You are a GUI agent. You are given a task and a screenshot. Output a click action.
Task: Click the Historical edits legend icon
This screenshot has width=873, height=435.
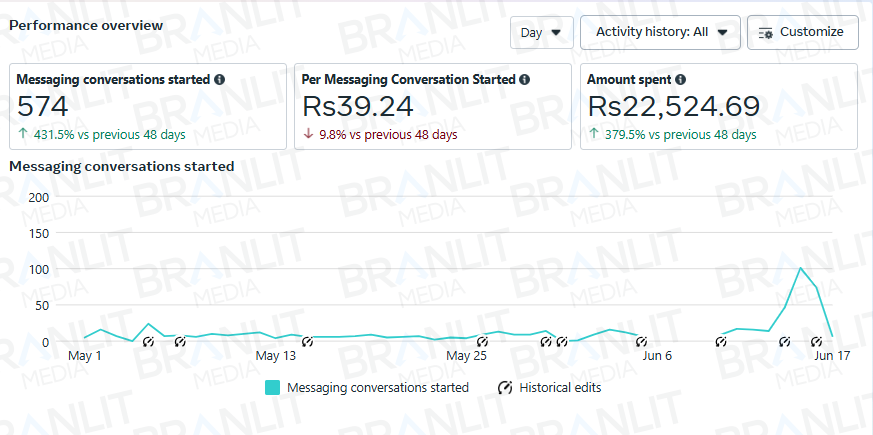pyautogui.click(x=505, y=387)
